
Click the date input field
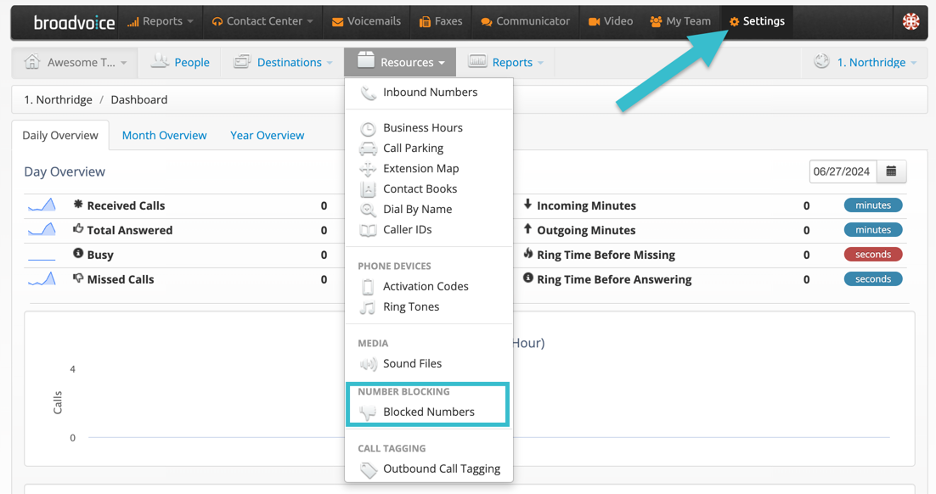842,171
